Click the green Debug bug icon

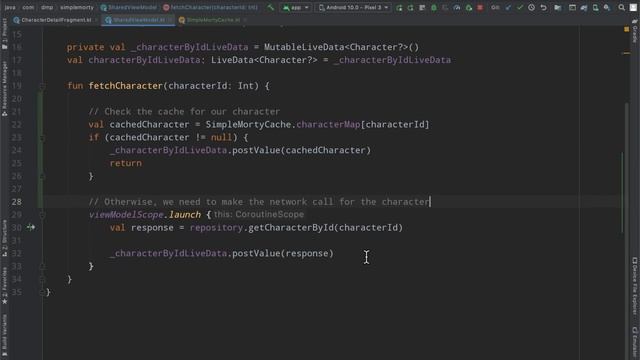pos(433,7)
